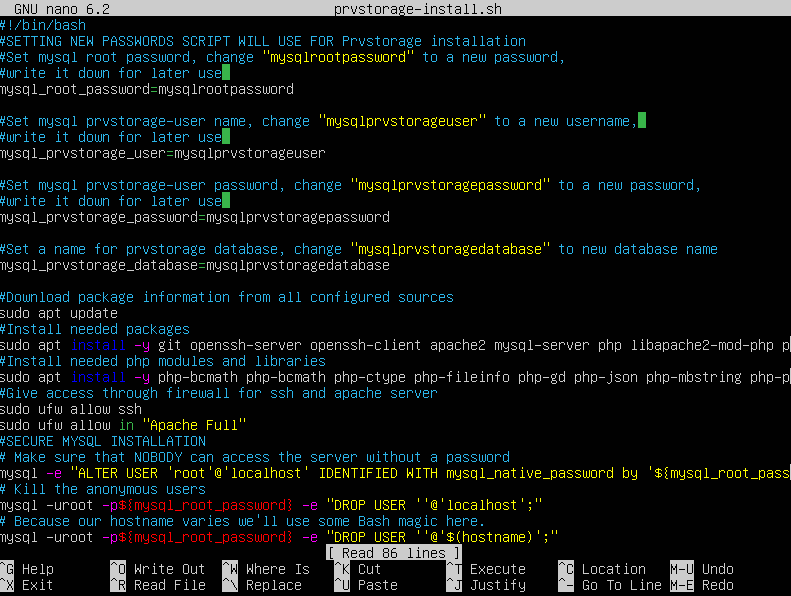This screenshot has height=596, width=791.
Task: Click the quoted "mysqlprvstoragedatabase" in the comment
Action: click(449, 249)
